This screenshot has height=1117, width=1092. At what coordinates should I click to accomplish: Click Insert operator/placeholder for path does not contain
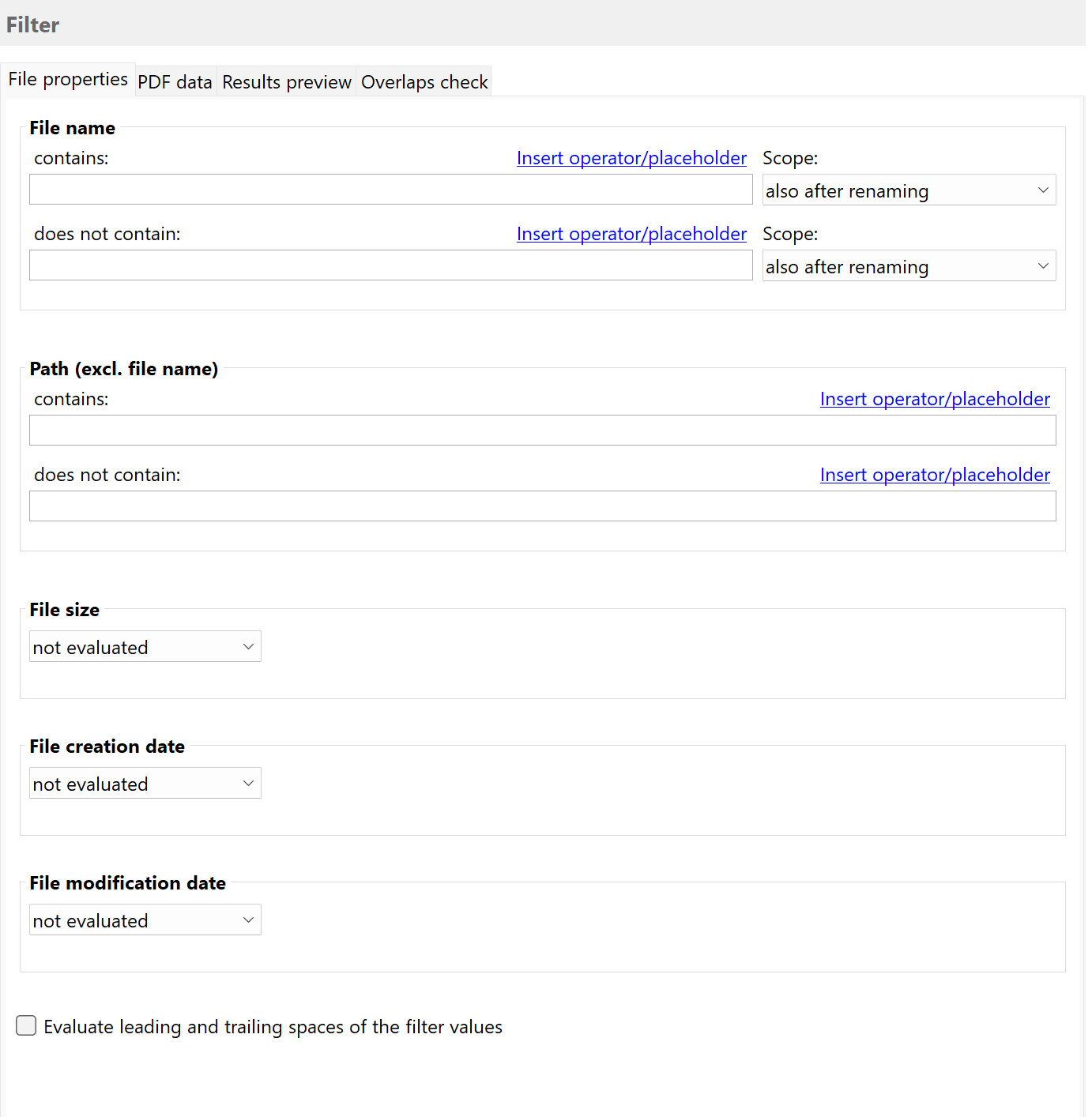click(935, 475)
